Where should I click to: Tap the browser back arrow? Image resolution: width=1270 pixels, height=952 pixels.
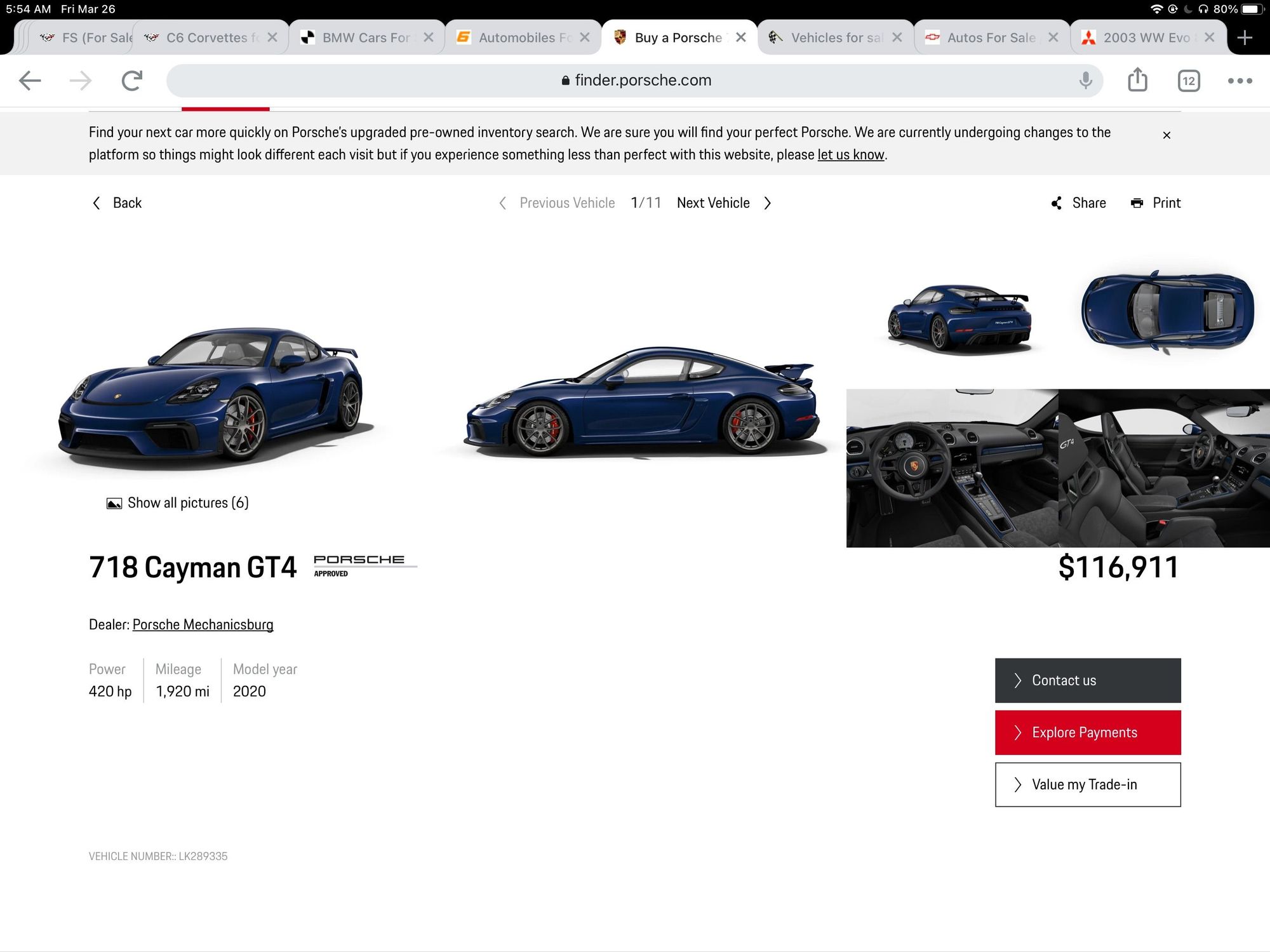point(30,81)
